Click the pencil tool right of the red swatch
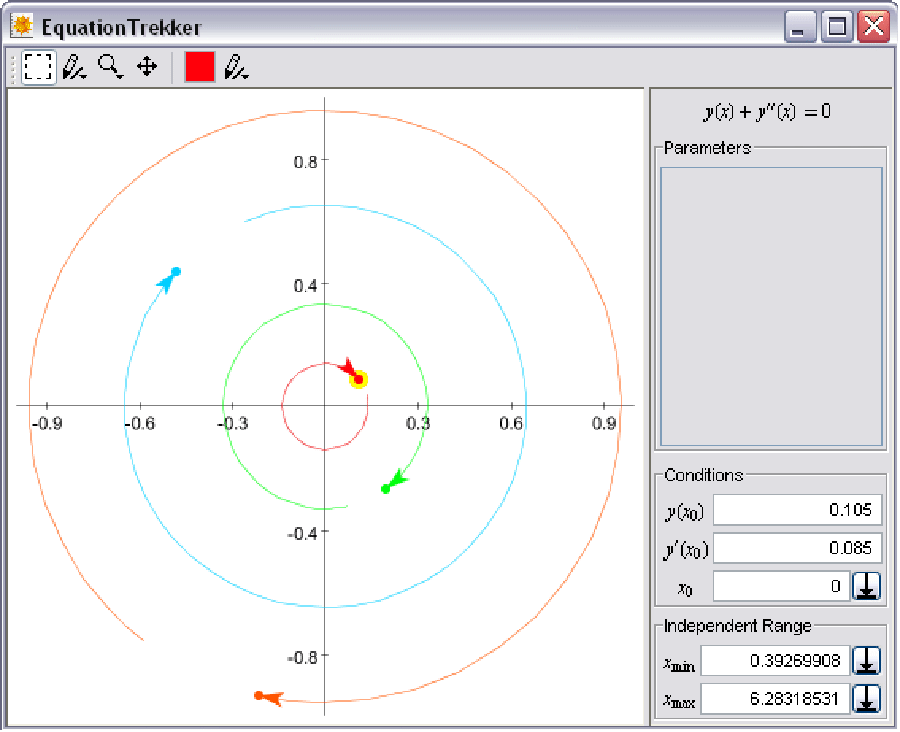This screenshot has height=732, width=900. point(236,67)
